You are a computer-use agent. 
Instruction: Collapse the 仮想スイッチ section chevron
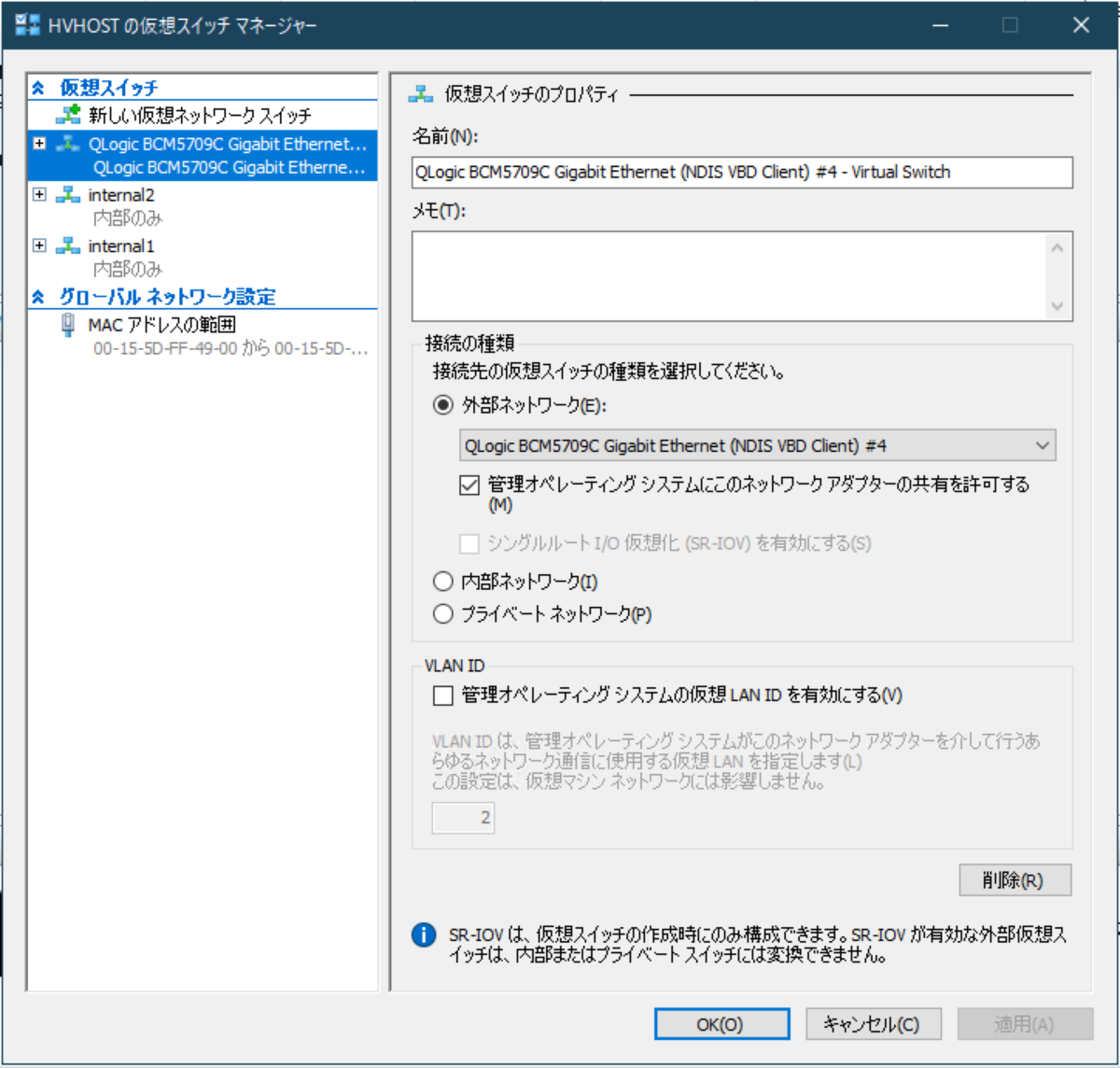pyautogui.click(x=38, y=88)
